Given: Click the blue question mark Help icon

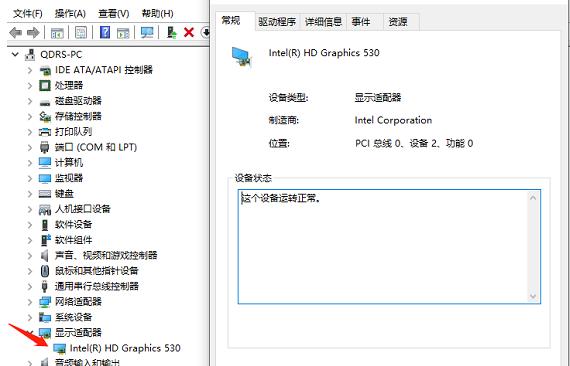Looking at the screenshot, I should tap(105, 33).
